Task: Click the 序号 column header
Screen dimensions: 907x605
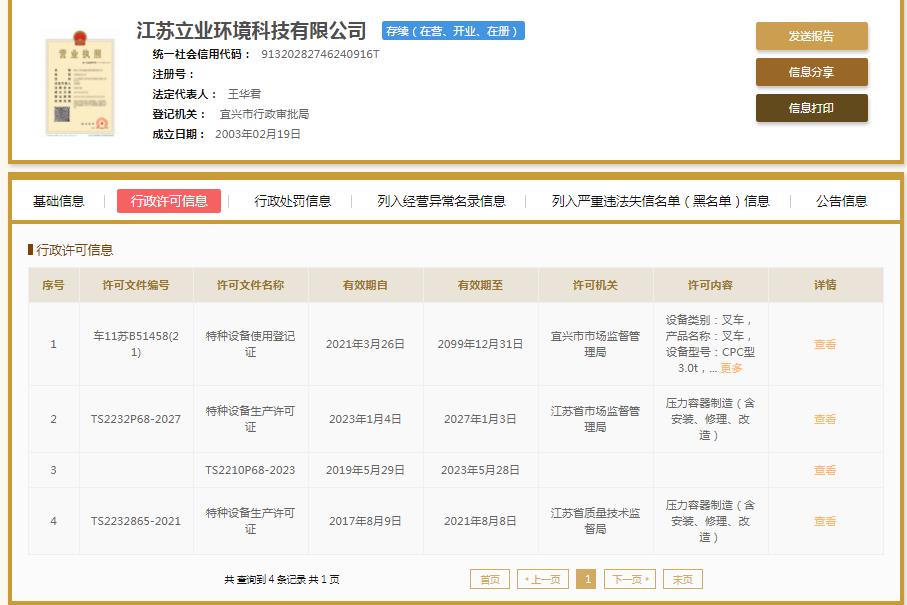Action: (x=53, y=285)
